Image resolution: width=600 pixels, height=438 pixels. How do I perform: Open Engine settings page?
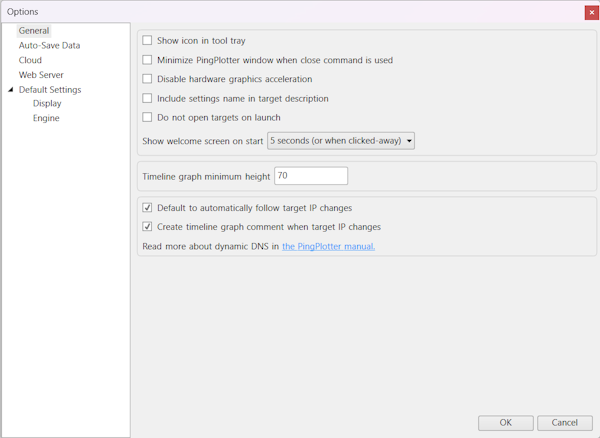[x=46, y=118]
